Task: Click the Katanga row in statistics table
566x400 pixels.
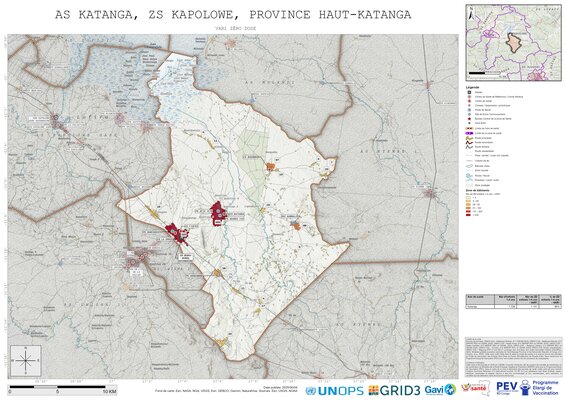Action: (x=513, y=306)
